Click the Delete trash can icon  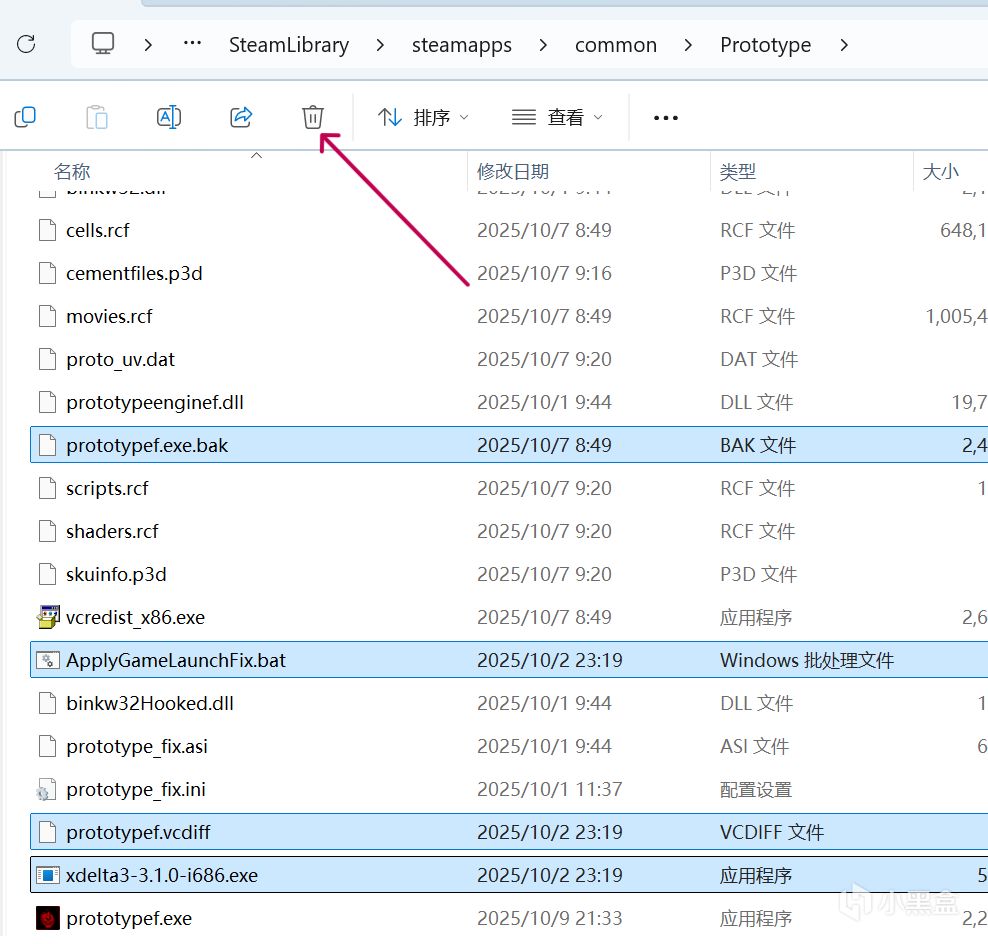[313, 117]
